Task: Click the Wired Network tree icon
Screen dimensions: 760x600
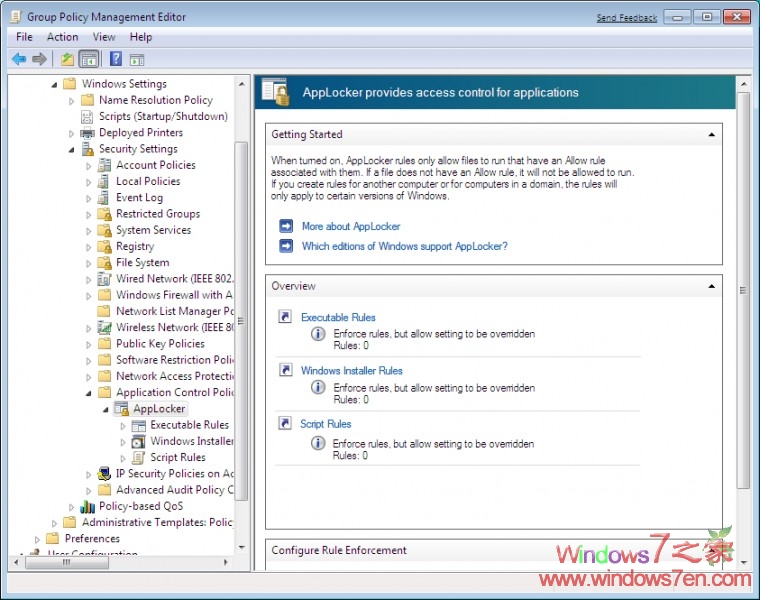Action: [x=104, y=279]
